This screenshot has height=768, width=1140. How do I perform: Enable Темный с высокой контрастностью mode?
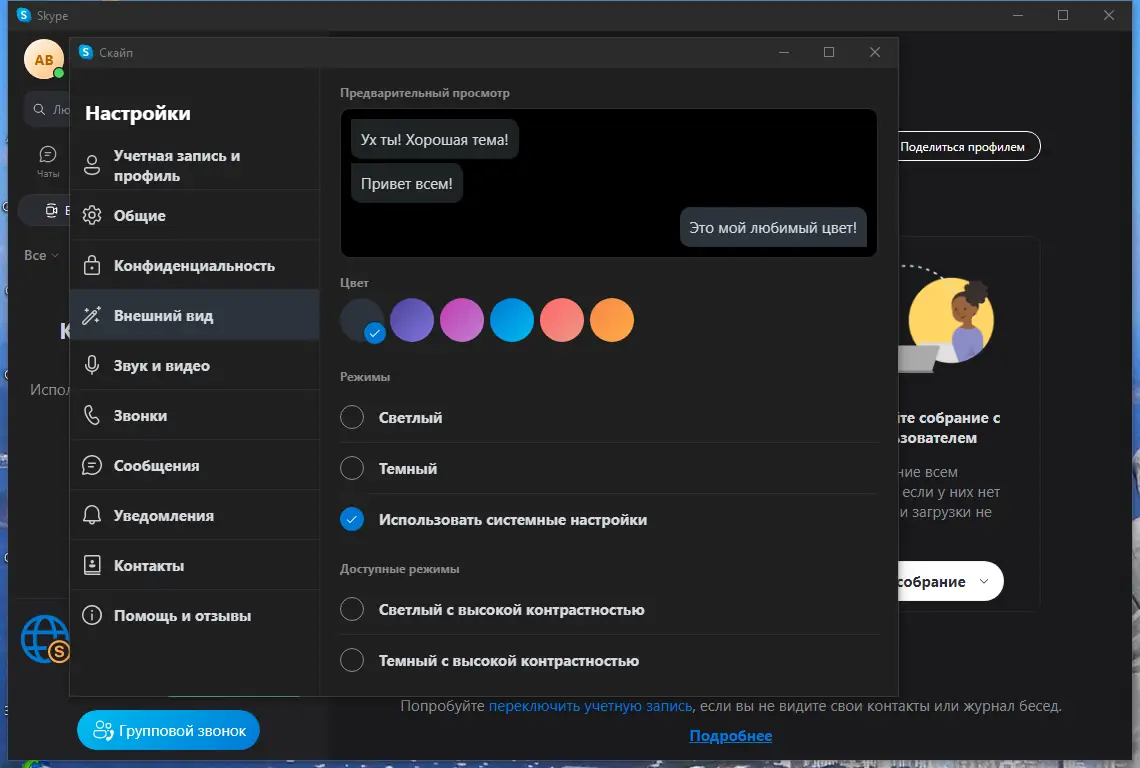(352, 660)
